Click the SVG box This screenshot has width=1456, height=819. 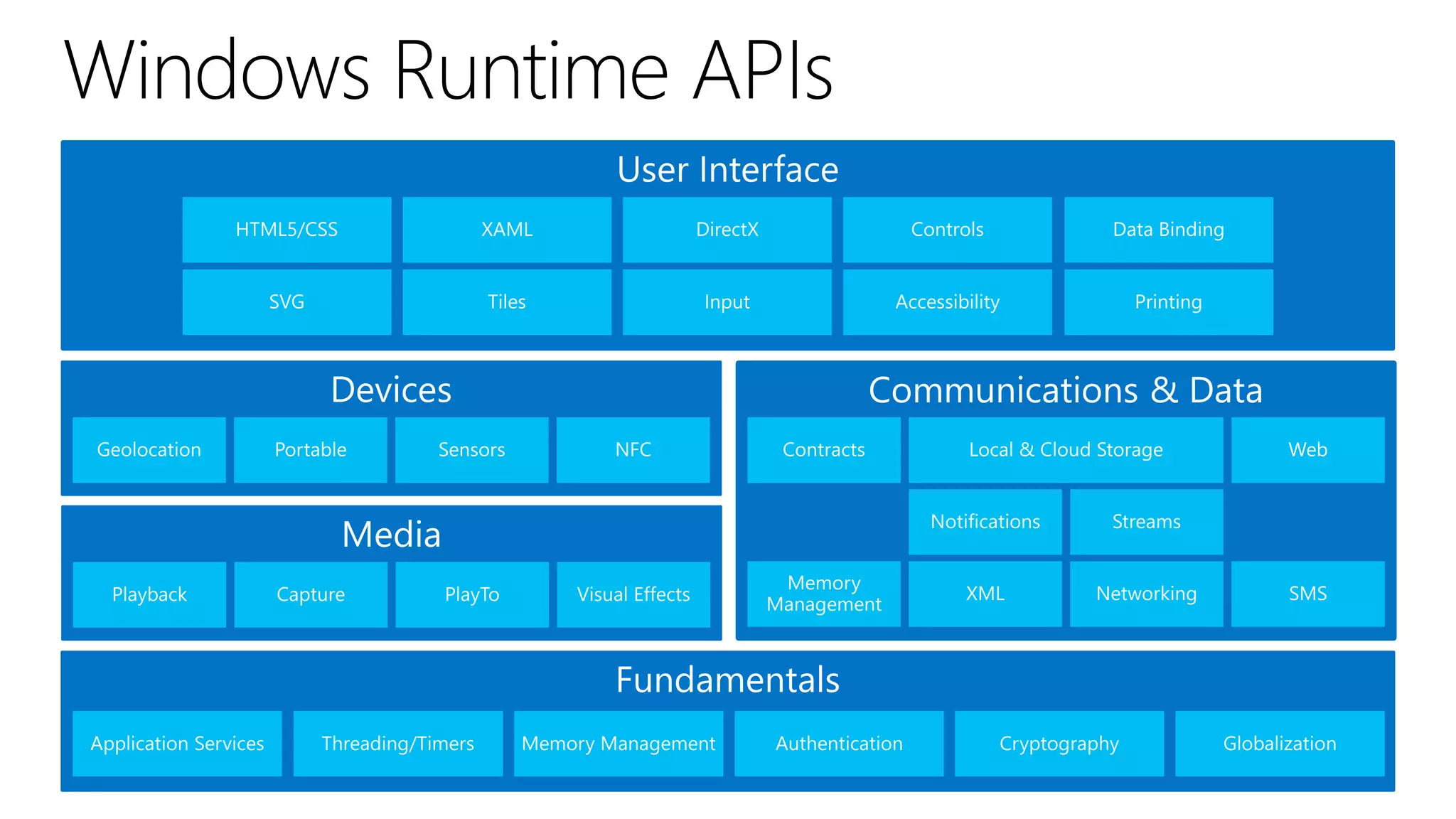coord(287,302)
